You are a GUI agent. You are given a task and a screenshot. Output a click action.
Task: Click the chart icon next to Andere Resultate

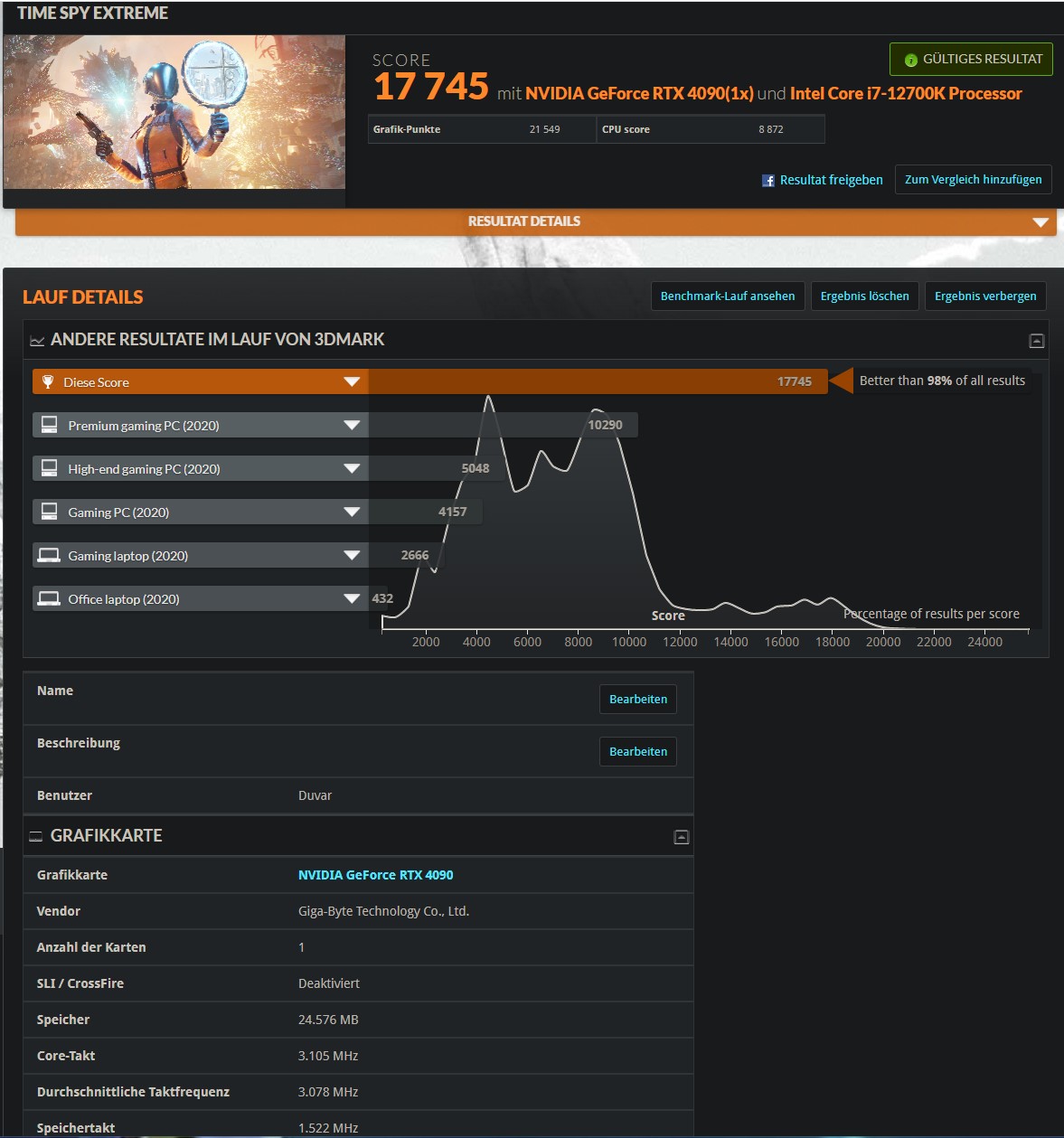point(37,341)
